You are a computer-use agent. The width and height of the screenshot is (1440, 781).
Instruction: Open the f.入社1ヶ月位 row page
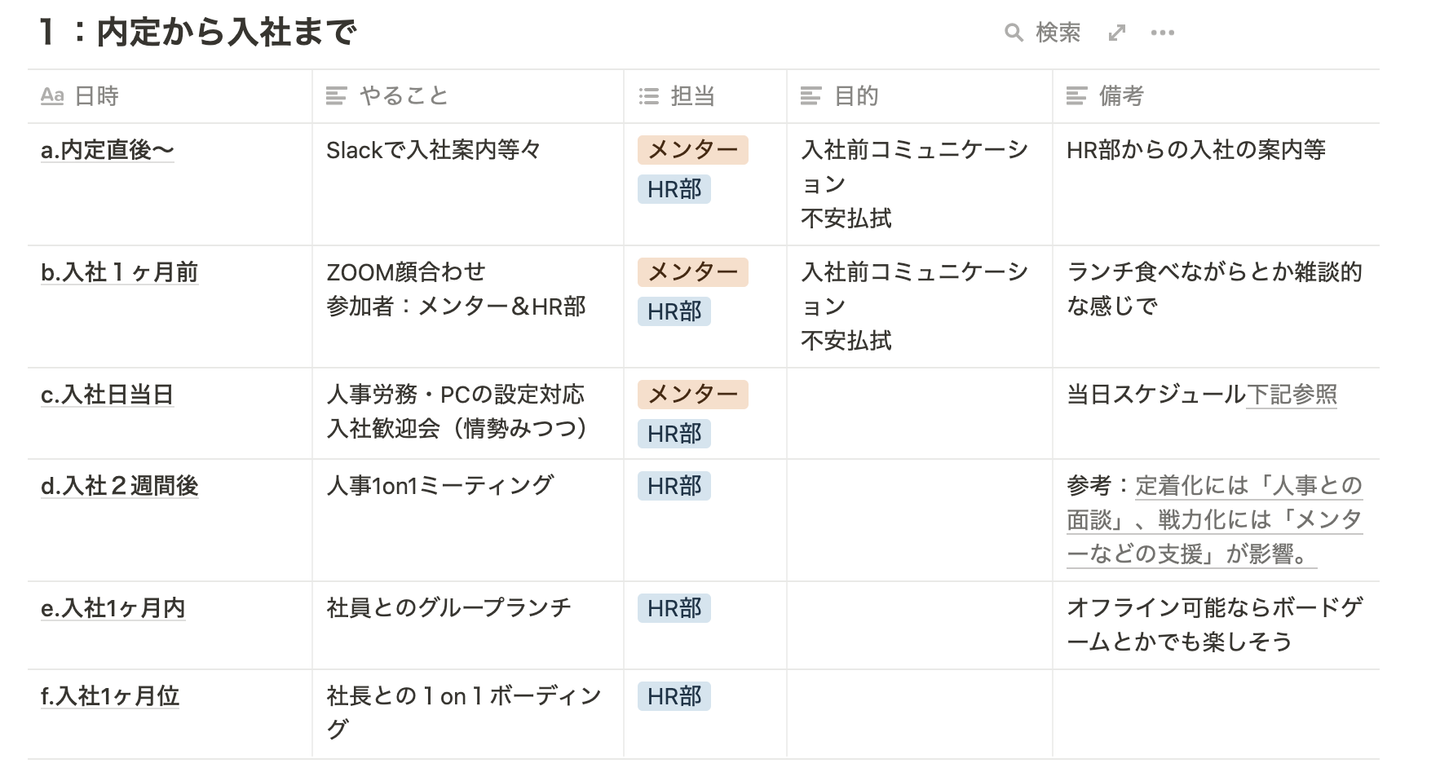coord(110,697)
